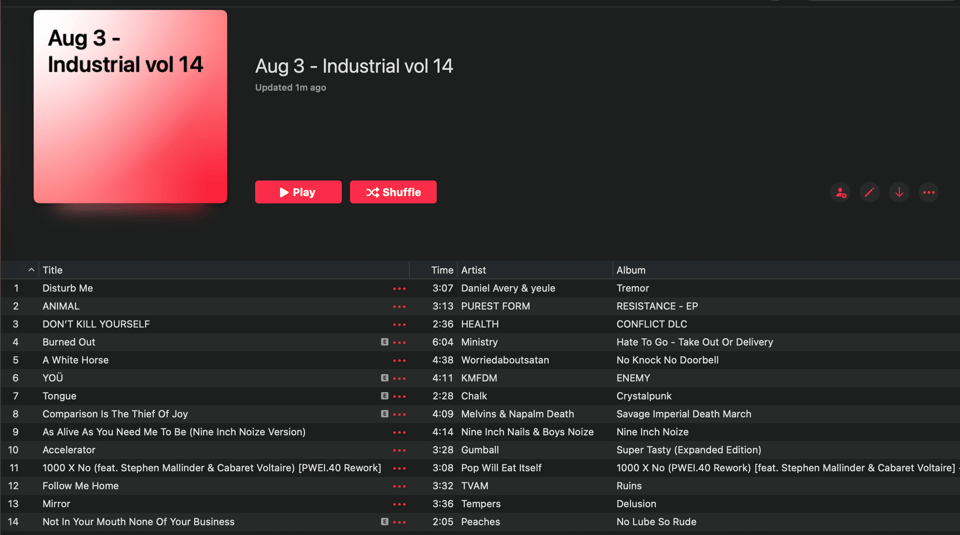This screenshot has height=535, width=960.
Task: Open more options for Accelerator
Action: pyautogui.click(x=399, y=450)
